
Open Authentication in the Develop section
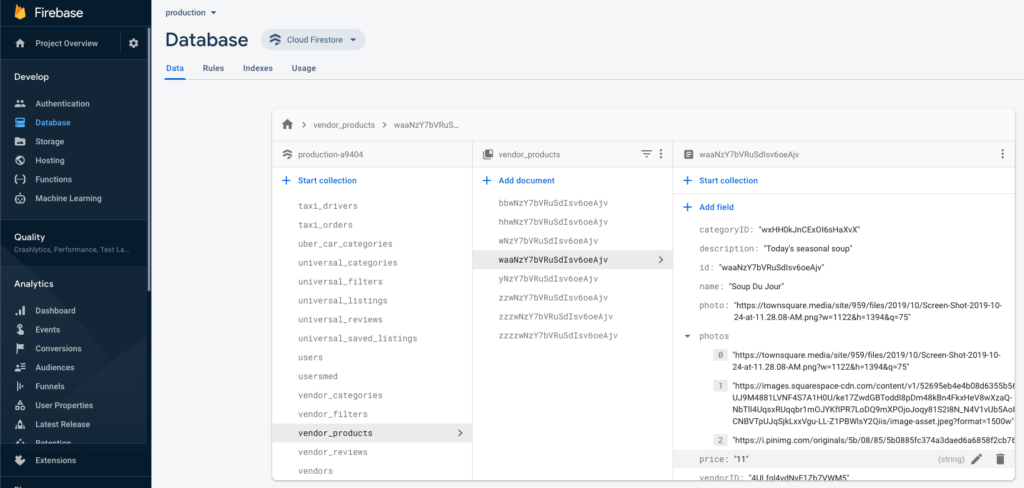62,104
